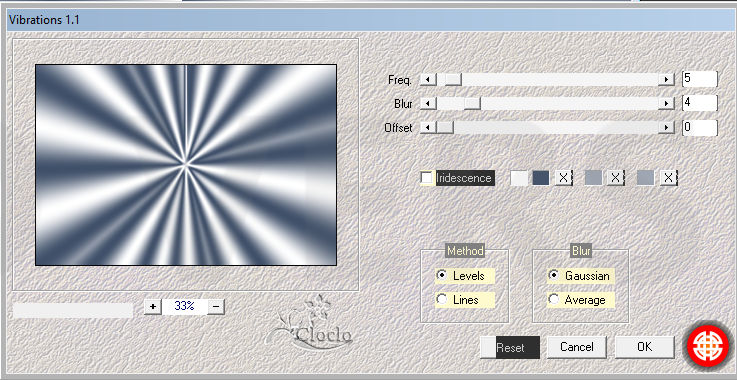The image size is (737, 380).
Task: Open the dark blue color swatch
Action: (x=541, y=178)
